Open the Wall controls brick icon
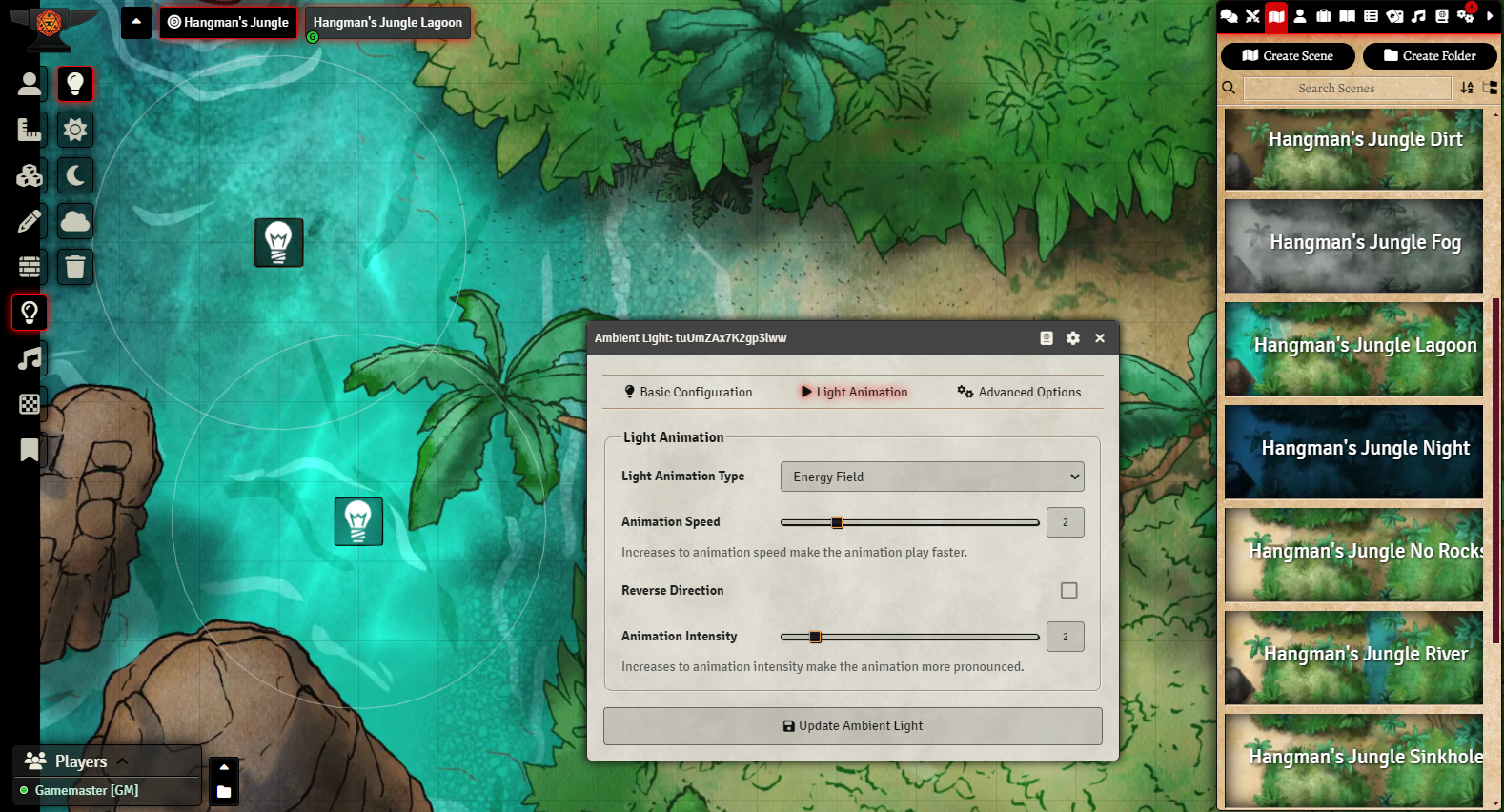The image size is (1504, 812). pyautogui.click(x=30, y=267)
